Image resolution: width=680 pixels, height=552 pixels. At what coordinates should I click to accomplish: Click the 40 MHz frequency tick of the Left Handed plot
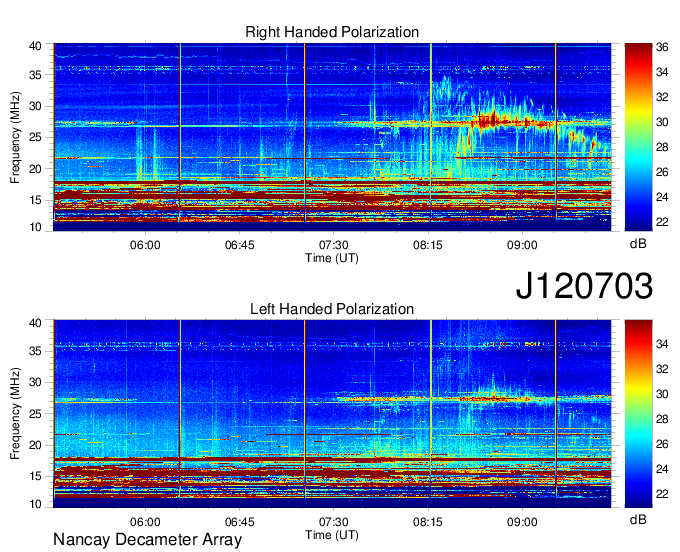(x=35, y=323)
